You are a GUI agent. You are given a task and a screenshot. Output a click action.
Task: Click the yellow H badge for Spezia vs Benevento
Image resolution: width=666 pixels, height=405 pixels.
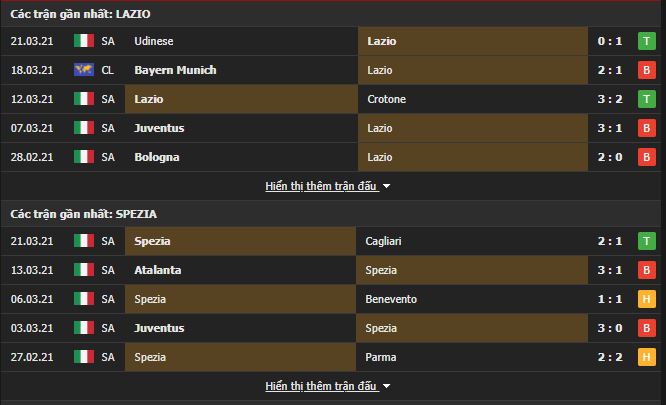[646, 299]
